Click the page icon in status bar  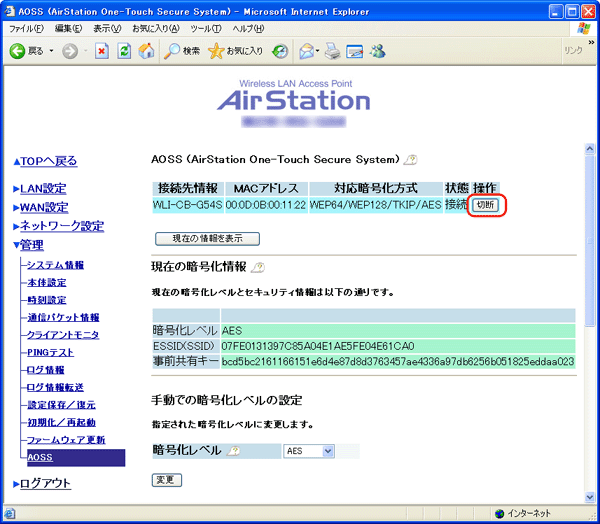10,513
